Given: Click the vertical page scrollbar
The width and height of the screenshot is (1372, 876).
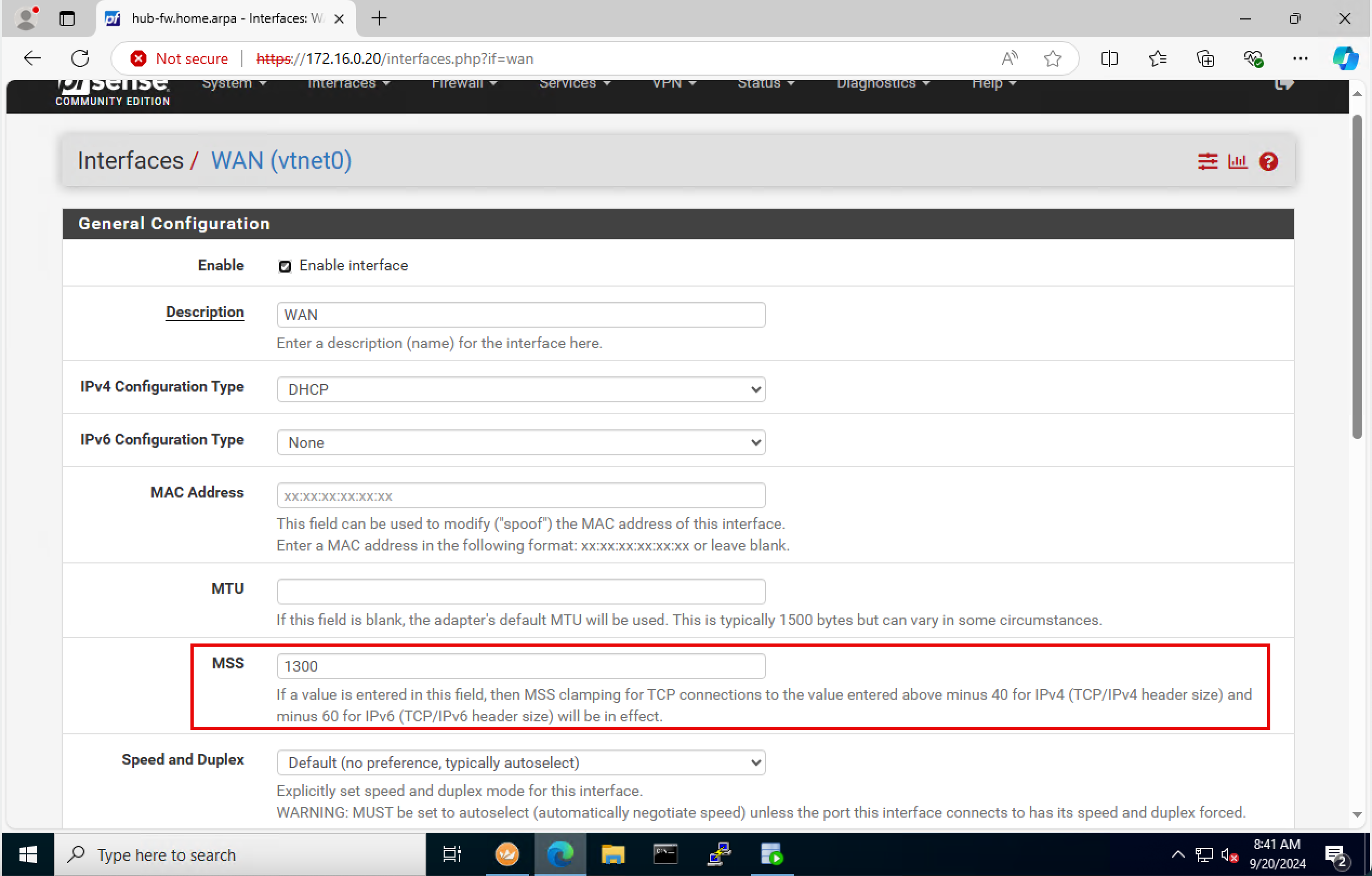Looking at the screenshot, I should (1357, 277).
